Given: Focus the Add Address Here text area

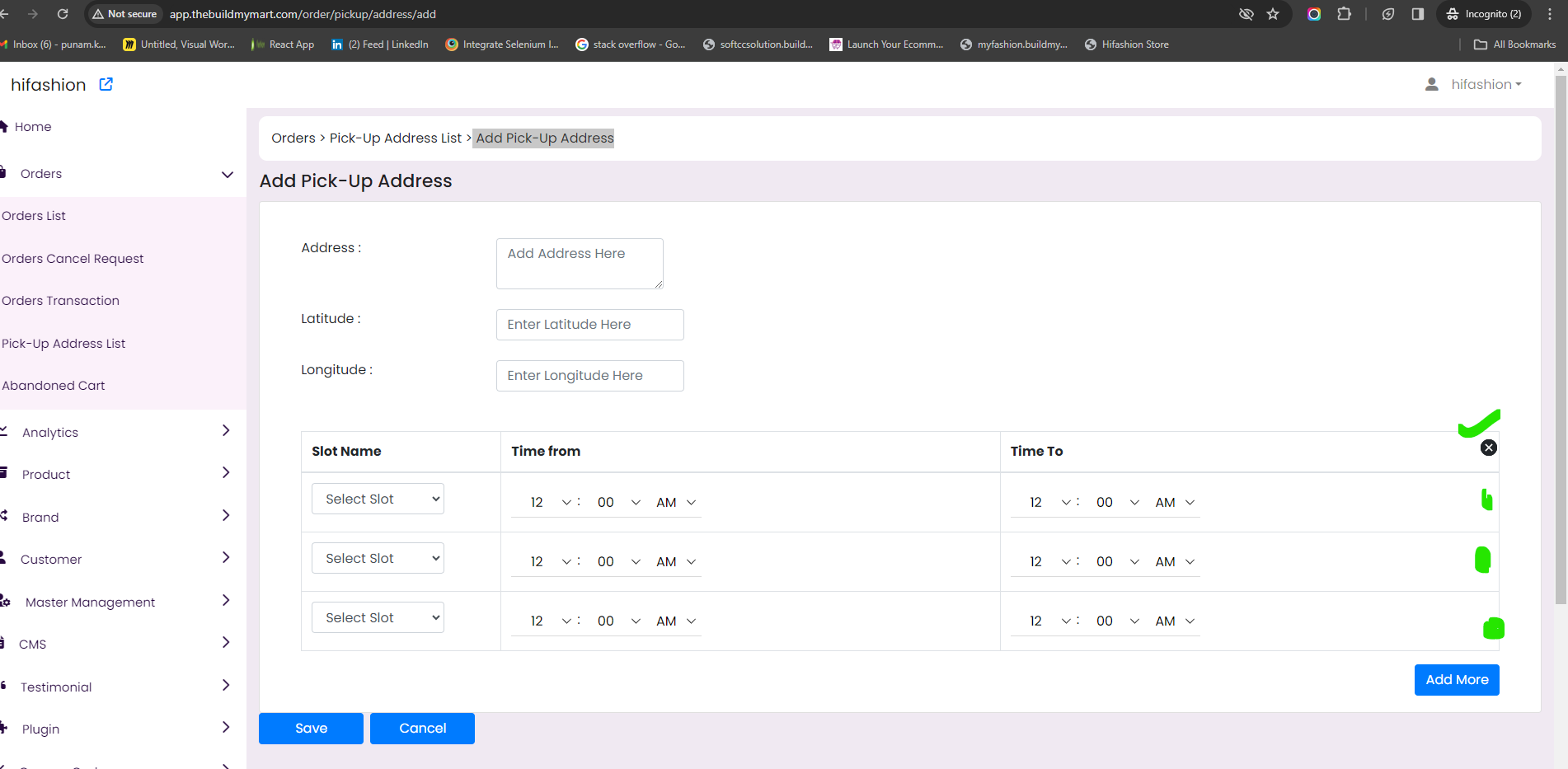Looking at the screenshot, I should (580, 264).
